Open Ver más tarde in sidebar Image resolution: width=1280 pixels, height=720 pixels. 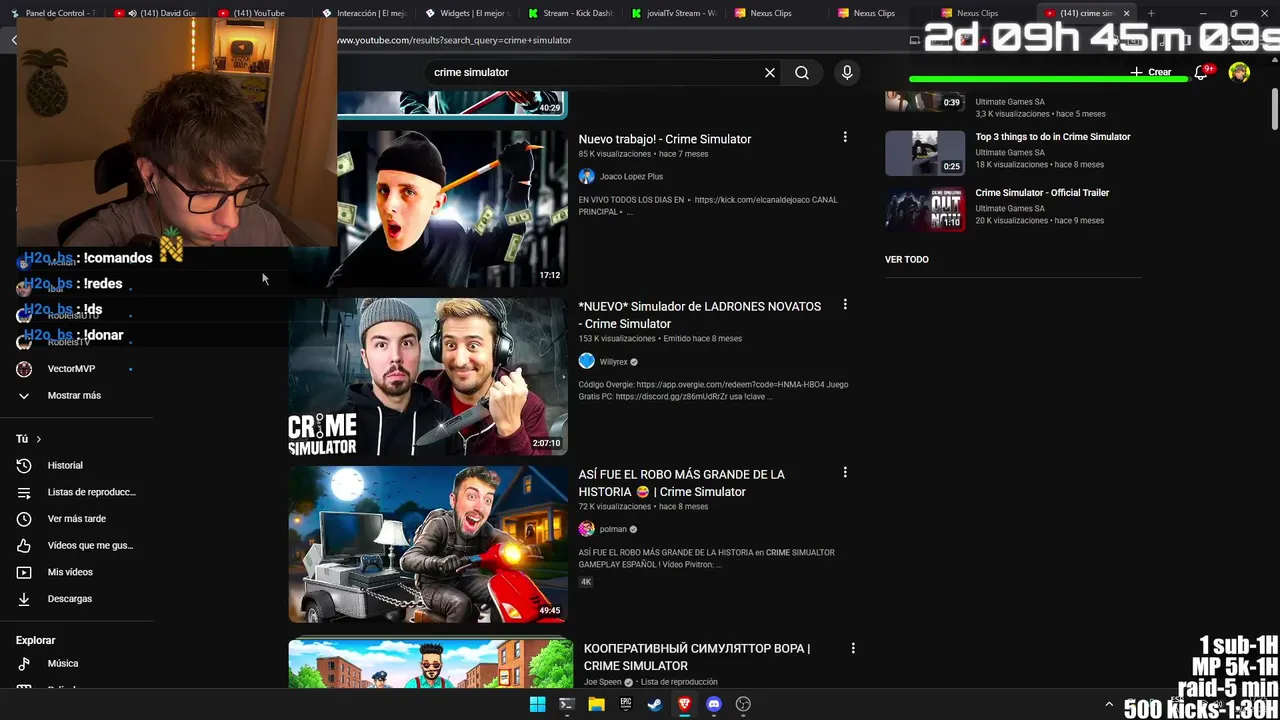click(76, 519)
